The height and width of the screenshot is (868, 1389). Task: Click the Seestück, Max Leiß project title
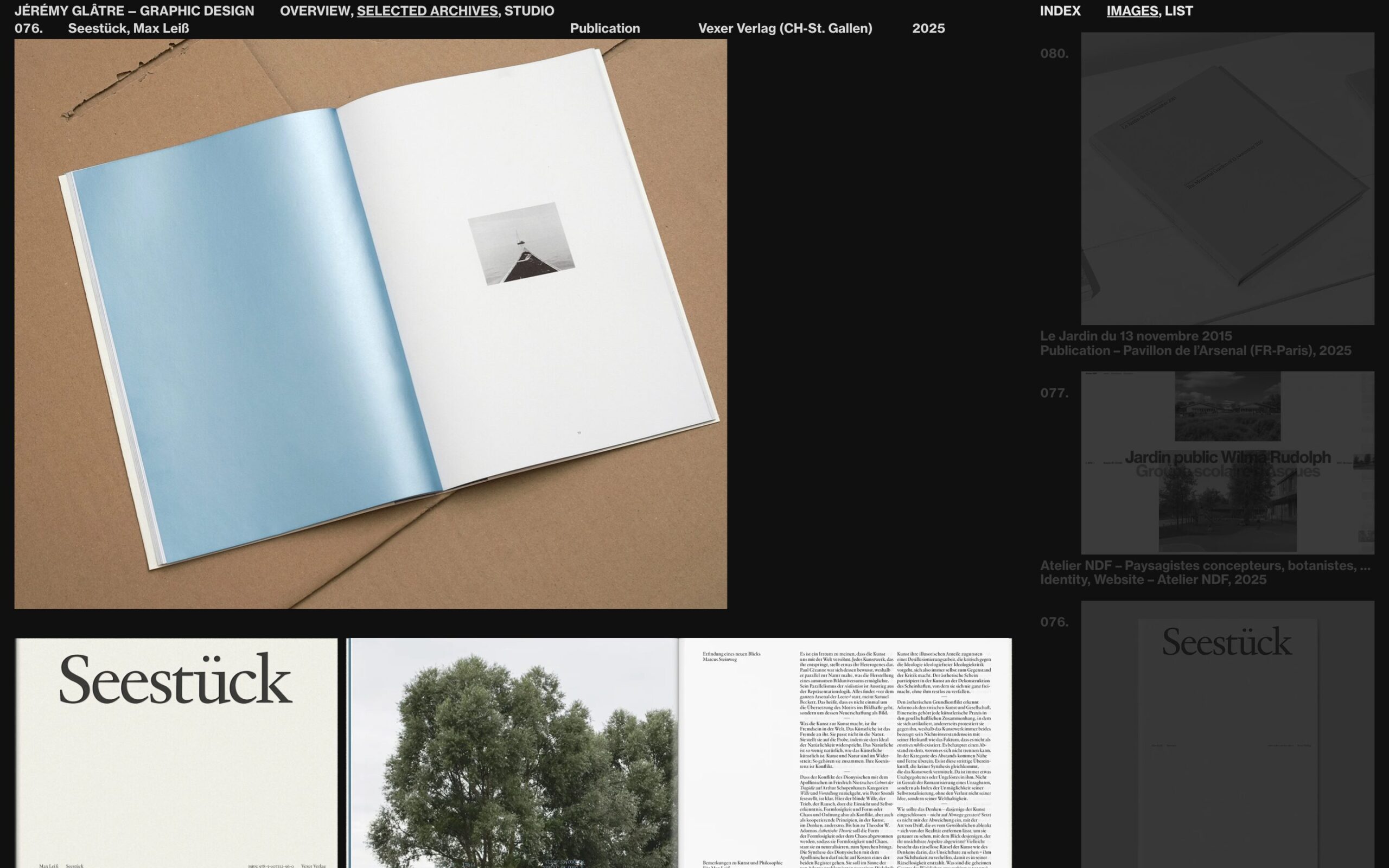[x=129, y=28]
